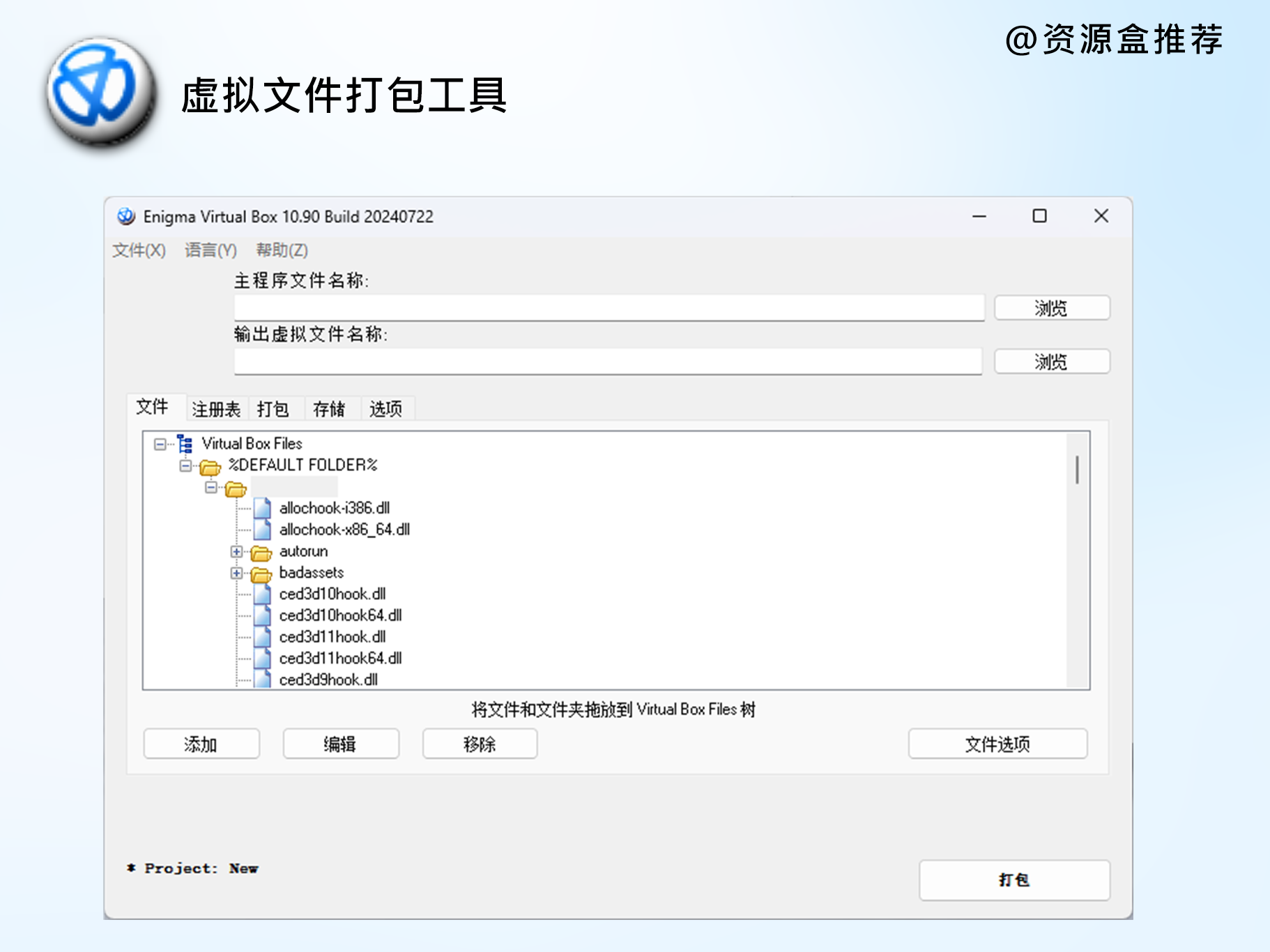Switch to the 注册表 tab

pyautogui.click(x=216, y=409)
